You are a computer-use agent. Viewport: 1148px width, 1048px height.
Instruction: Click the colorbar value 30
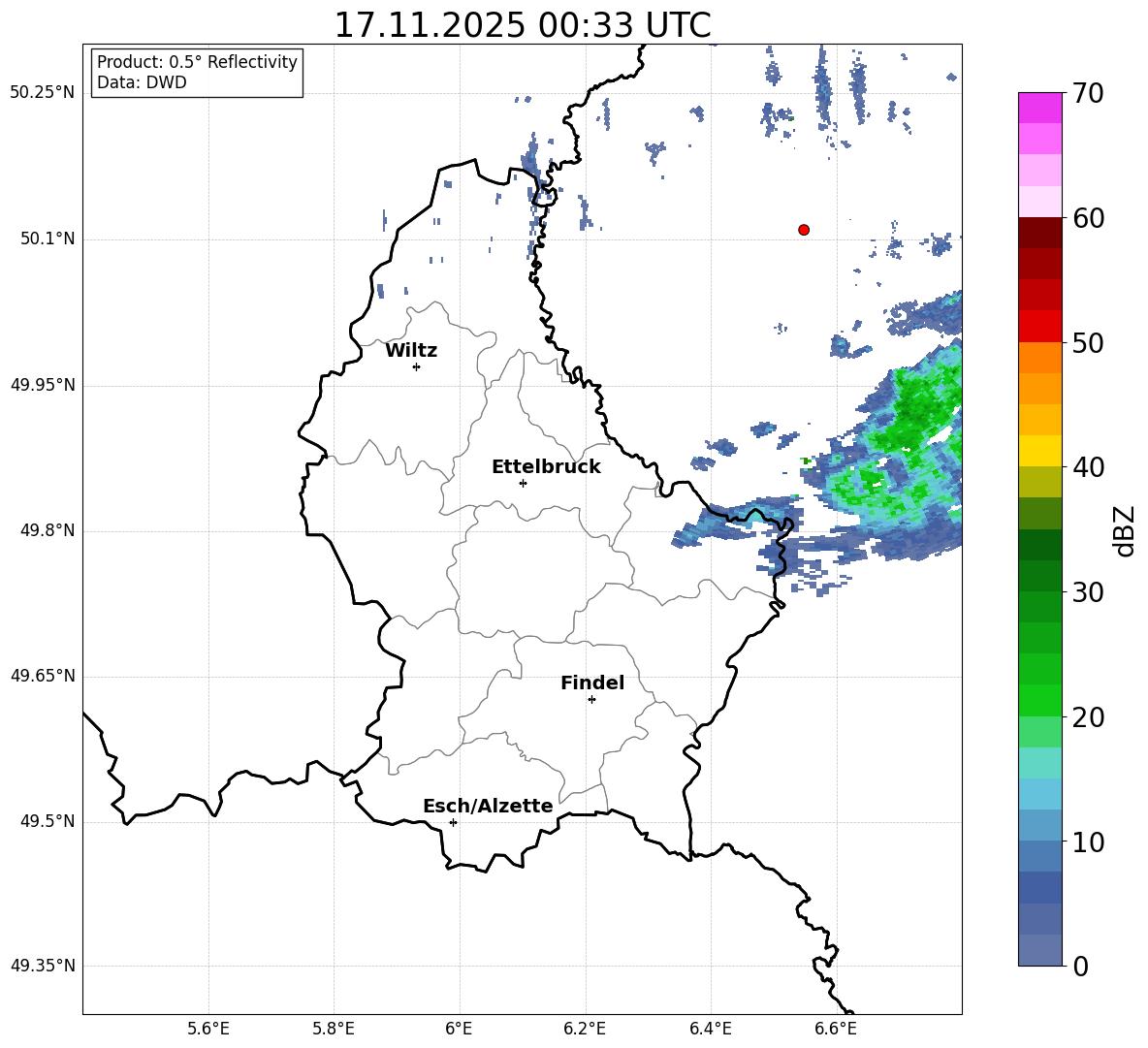1088,592
